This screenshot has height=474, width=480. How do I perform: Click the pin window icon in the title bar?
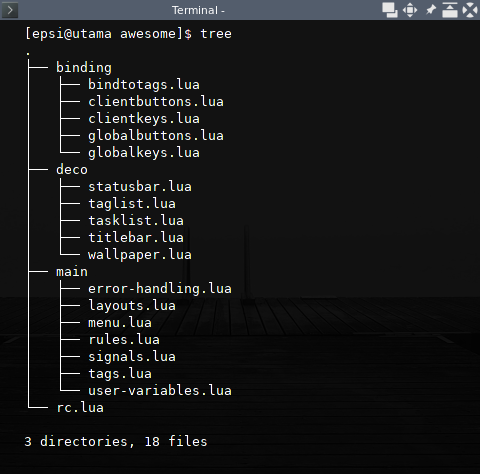coord(431,10)
